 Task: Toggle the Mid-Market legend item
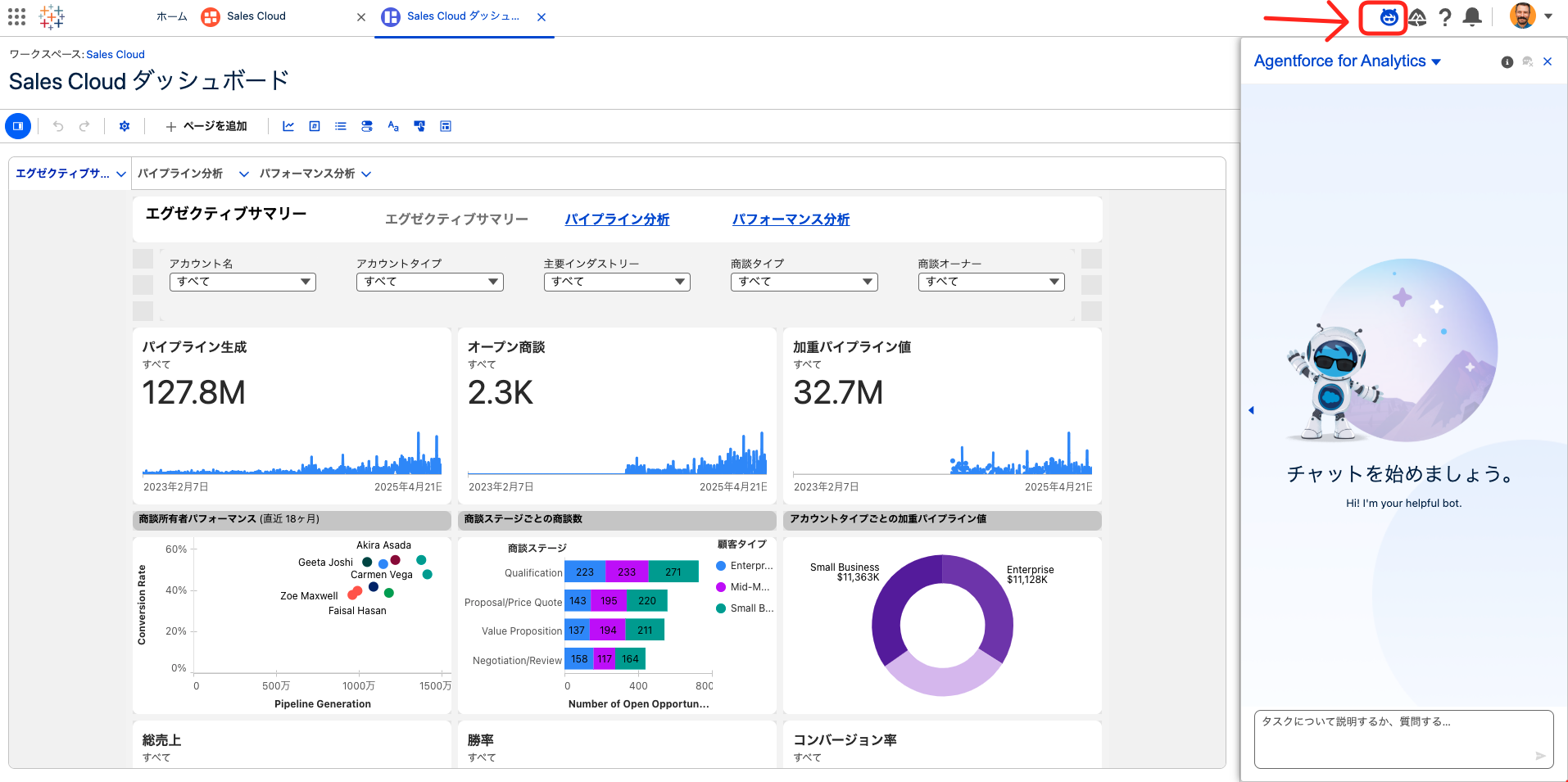[744, 587]
